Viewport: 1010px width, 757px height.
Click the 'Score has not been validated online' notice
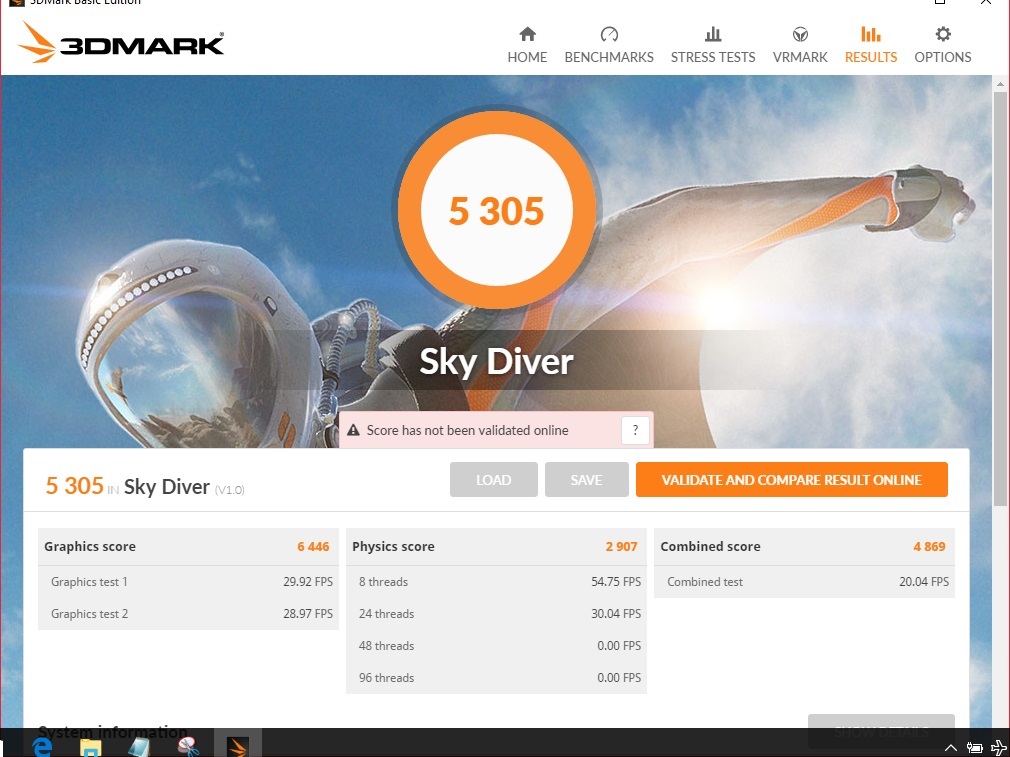pos(496,430)
